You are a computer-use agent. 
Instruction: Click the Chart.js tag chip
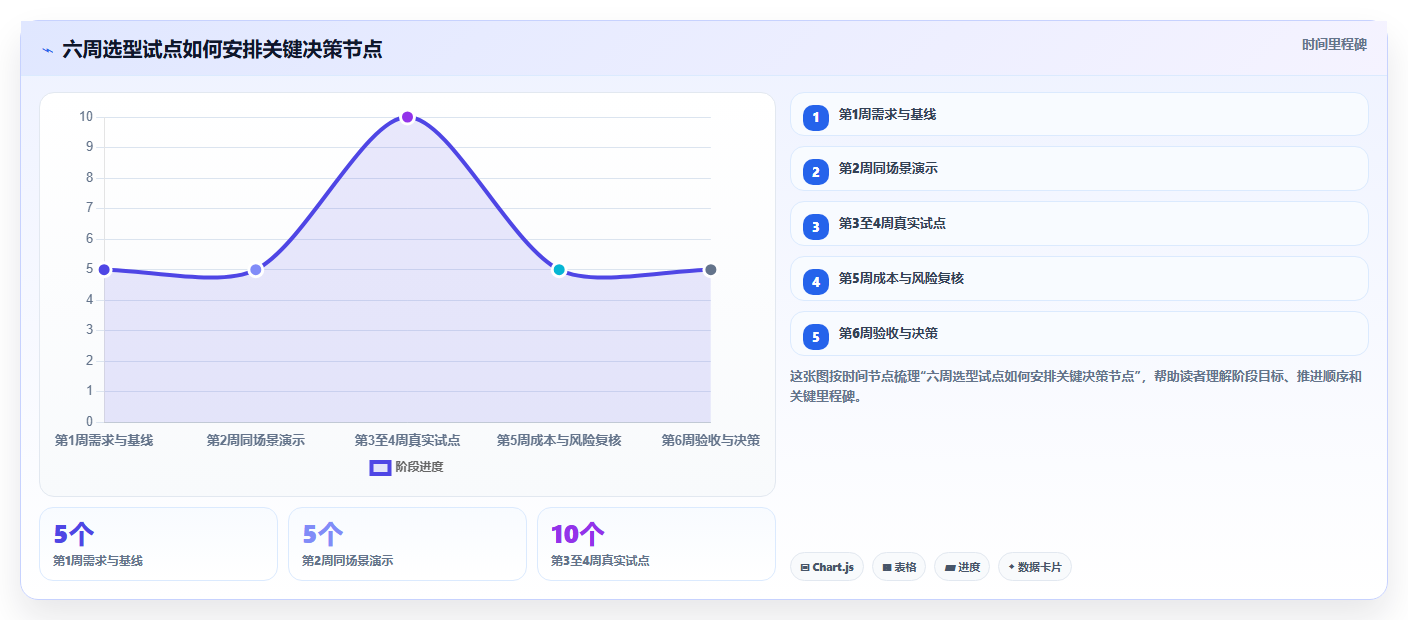[826, 567]
